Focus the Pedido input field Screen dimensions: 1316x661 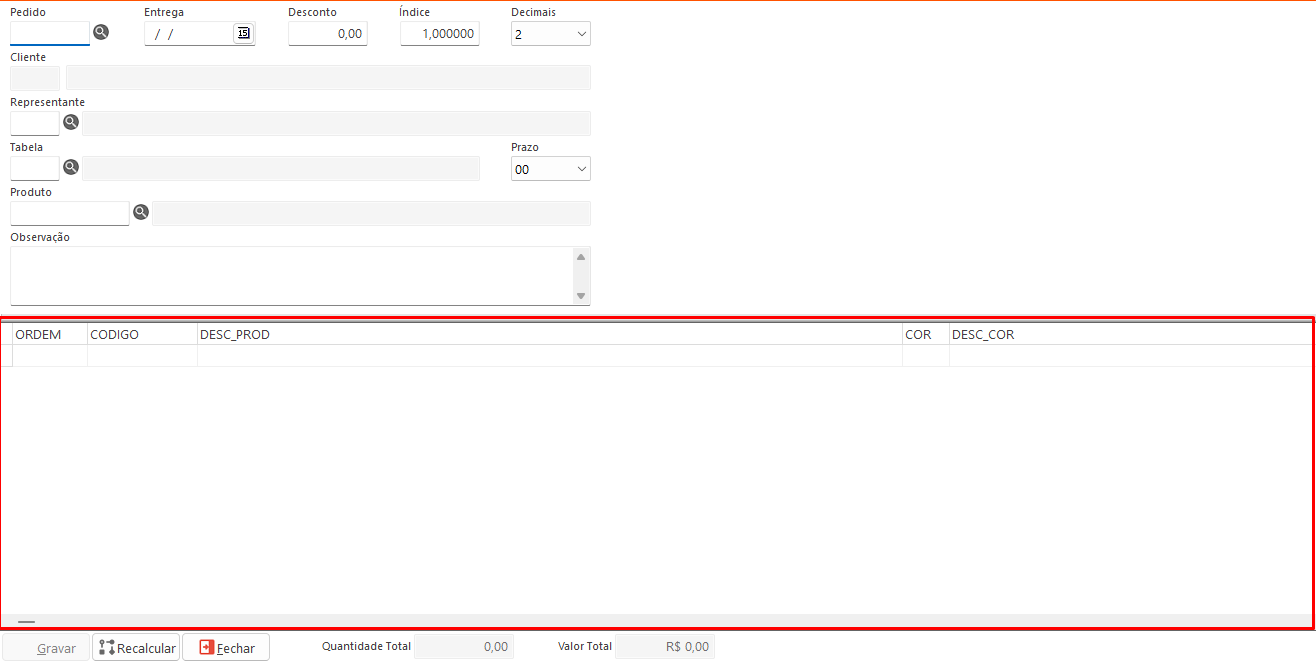click(x=49, y=33)
